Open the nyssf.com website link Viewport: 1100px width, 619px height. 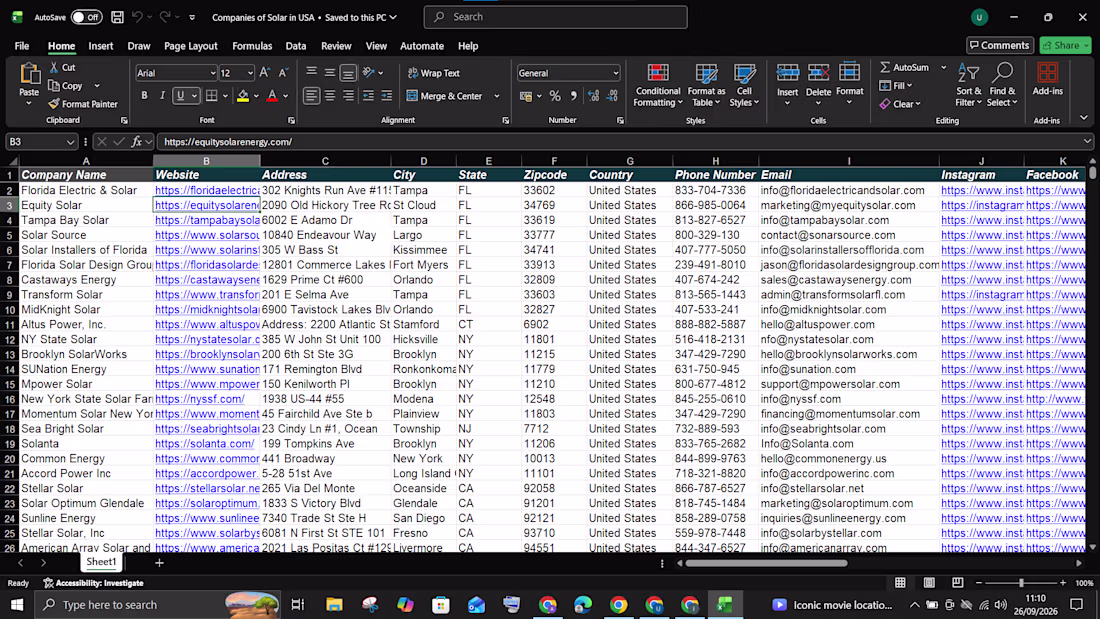pos(200,399)
